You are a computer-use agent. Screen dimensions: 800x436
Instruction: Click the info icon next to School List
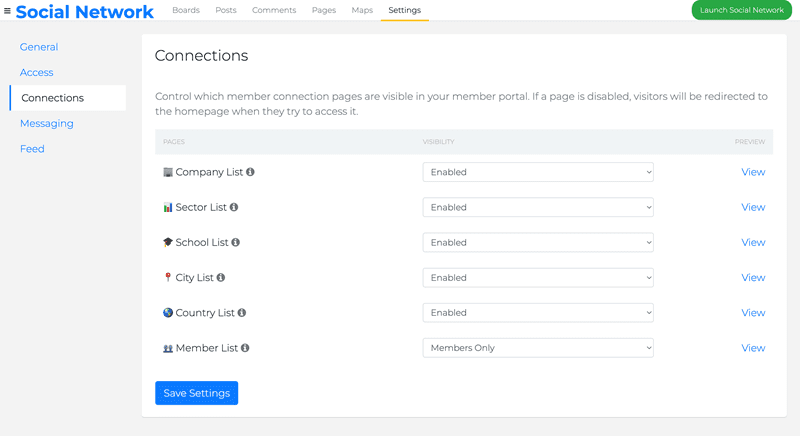point(236,242)
